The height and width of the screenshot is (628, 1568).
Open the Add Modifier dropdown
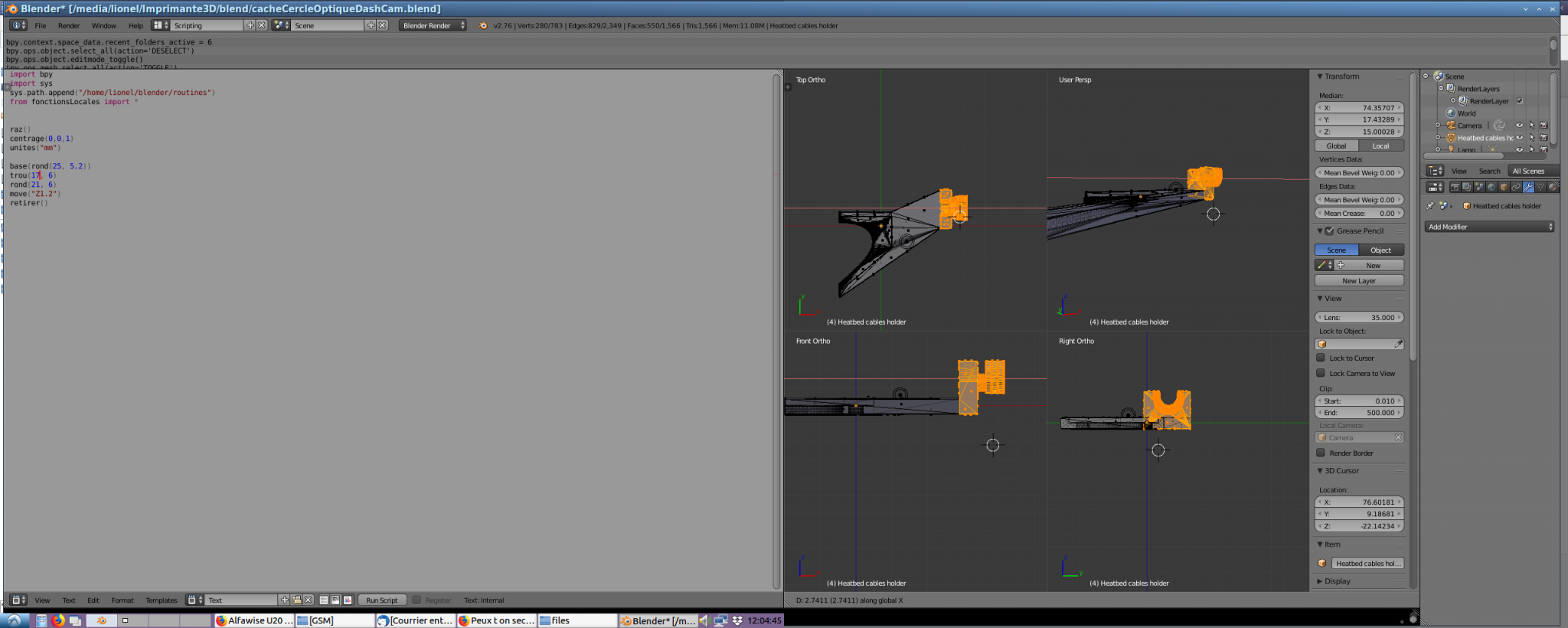tap(1489, 227)
